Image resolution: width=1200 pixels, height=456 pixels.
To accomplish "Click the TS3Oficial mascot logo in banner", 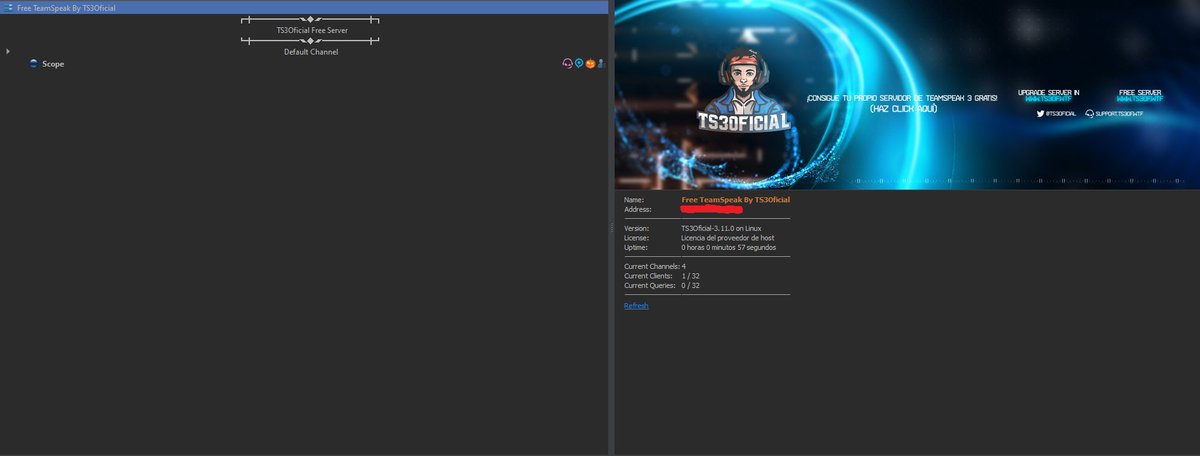I will pyautogui.click(x=743, y=91).
